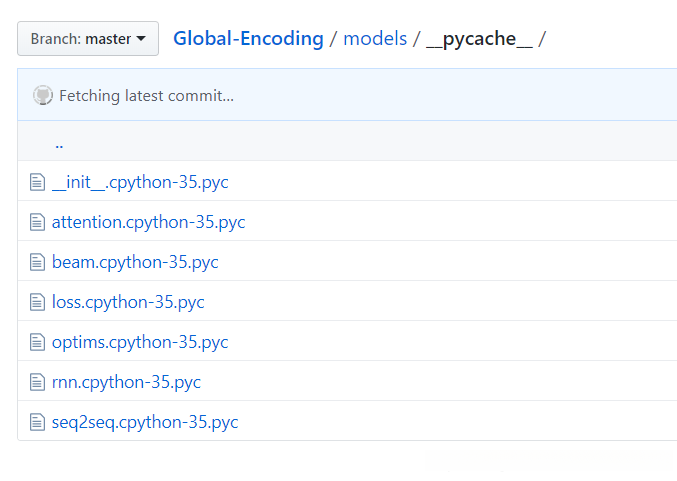The width and height of the screenshot is (677, 481).
Task: Open the loss.cpython-35.pyc file
Action: [128, 302]
